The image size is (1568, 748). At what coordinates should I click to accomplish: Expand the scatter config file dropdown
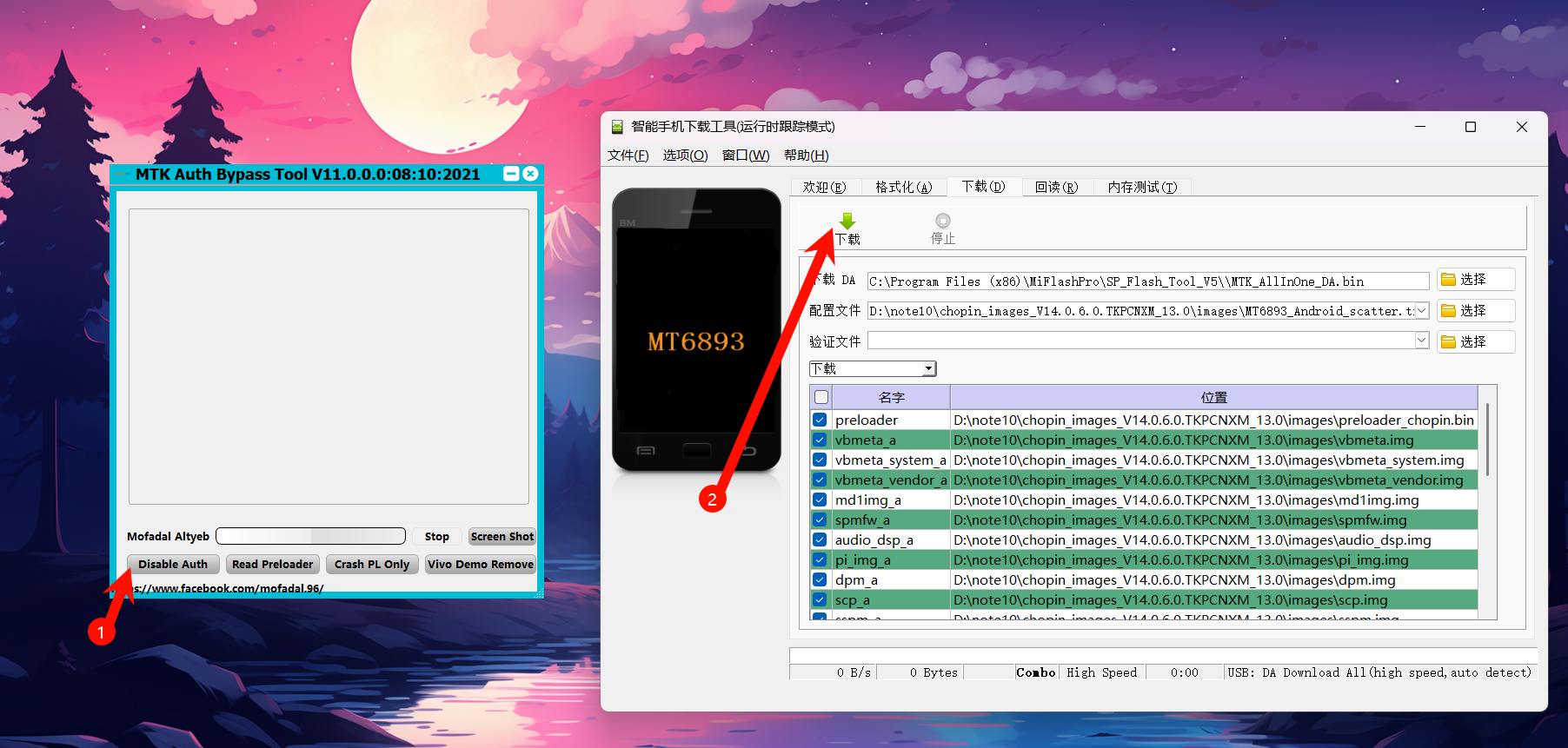point(1422,311)
